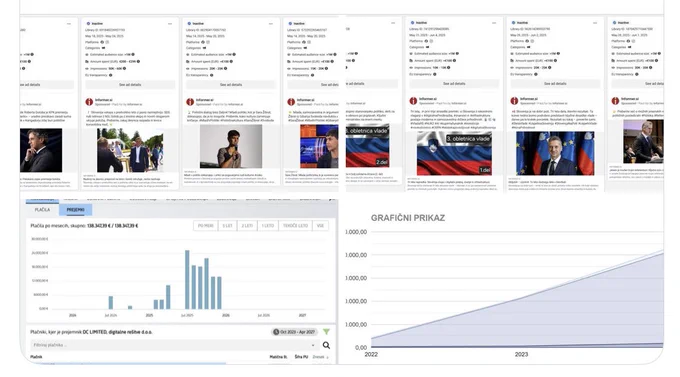This screenshot has width=680, height=377.
Task: Open the flag image labeled 2.del
Action: (x=367, y=147)
